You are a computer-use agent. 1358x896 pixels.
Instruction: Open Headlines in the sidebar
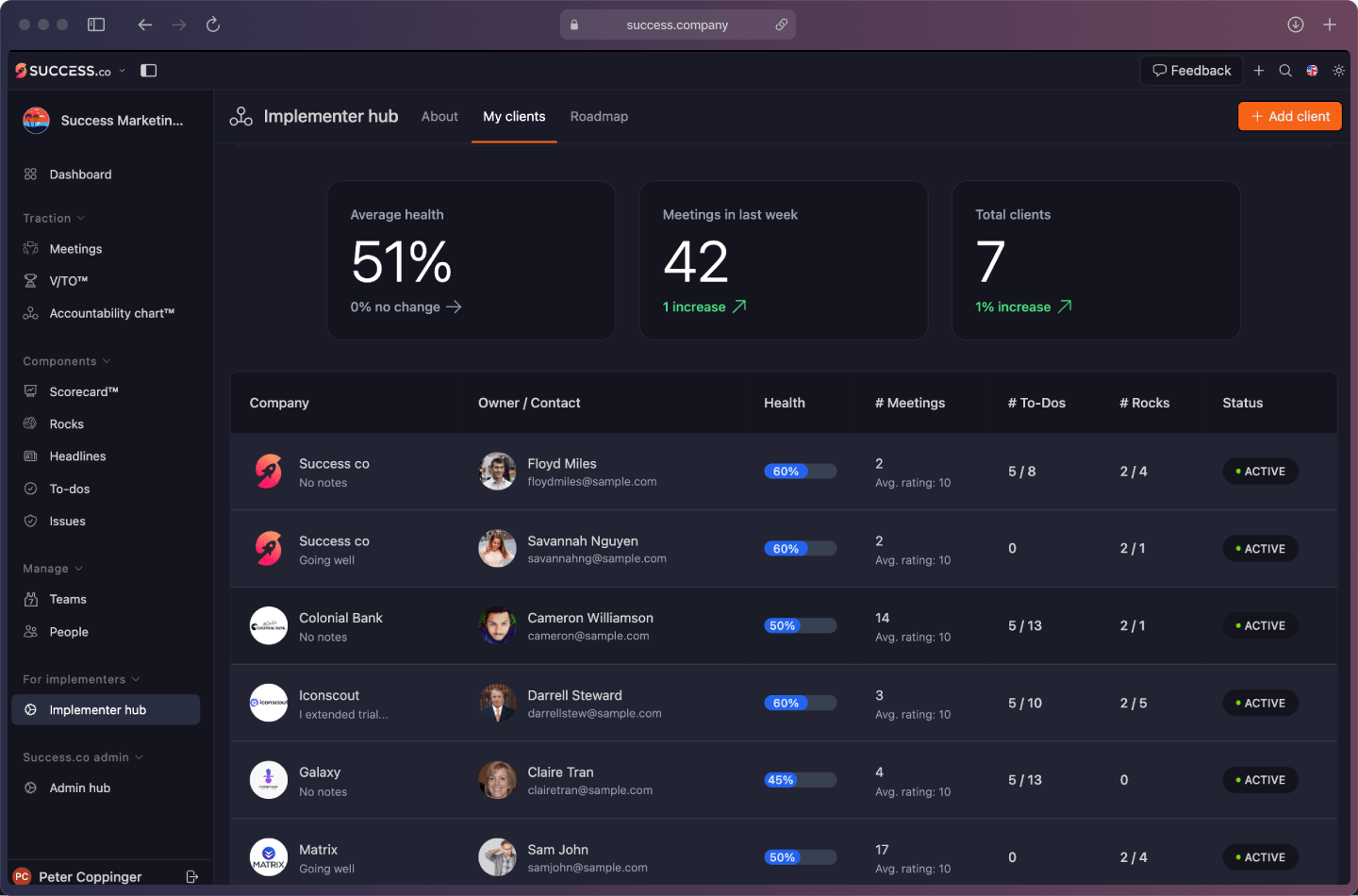(77, 456)
